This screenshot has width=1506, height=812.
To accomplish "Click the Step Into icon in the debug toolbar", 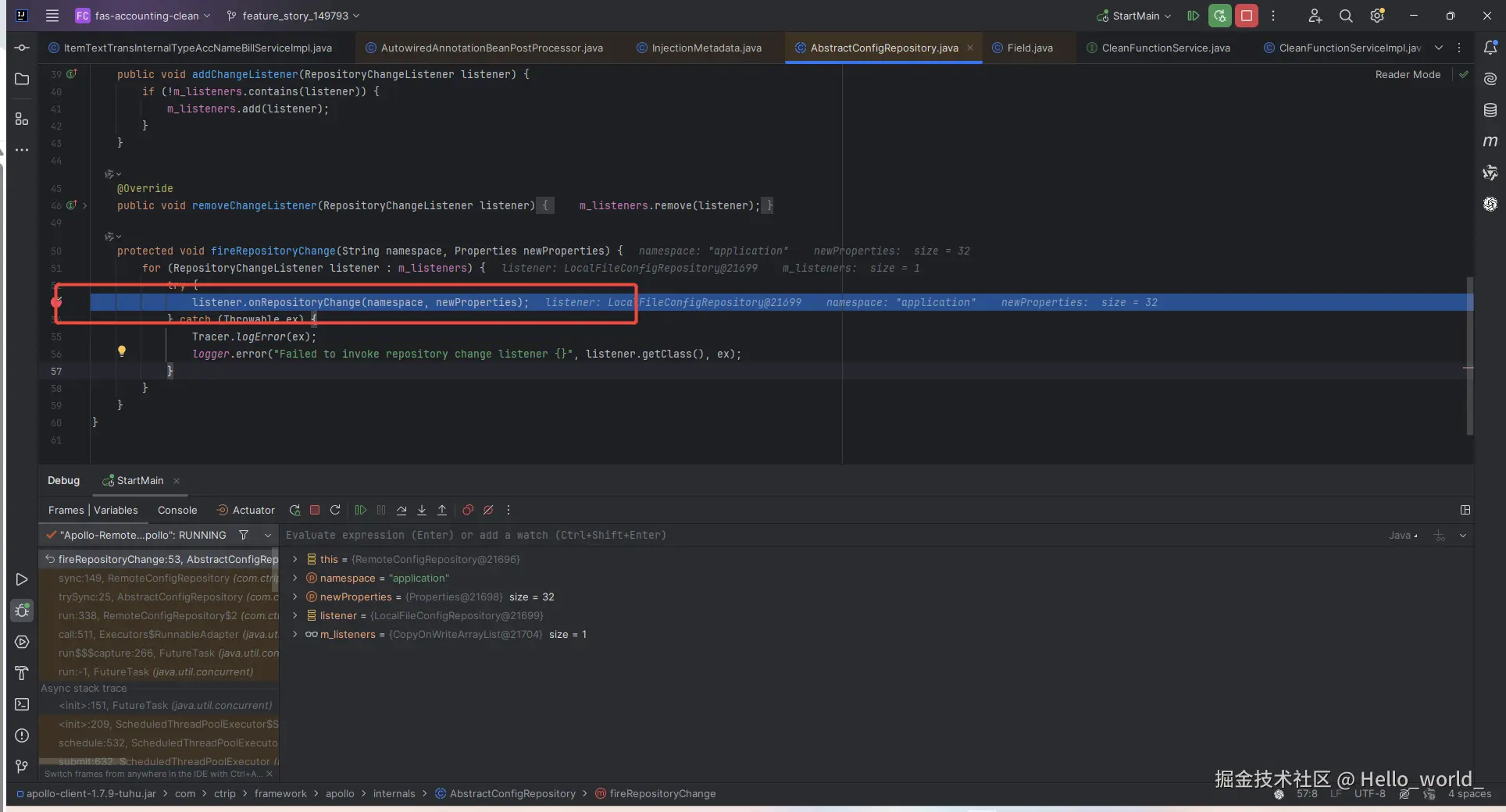I will point(422,510).
